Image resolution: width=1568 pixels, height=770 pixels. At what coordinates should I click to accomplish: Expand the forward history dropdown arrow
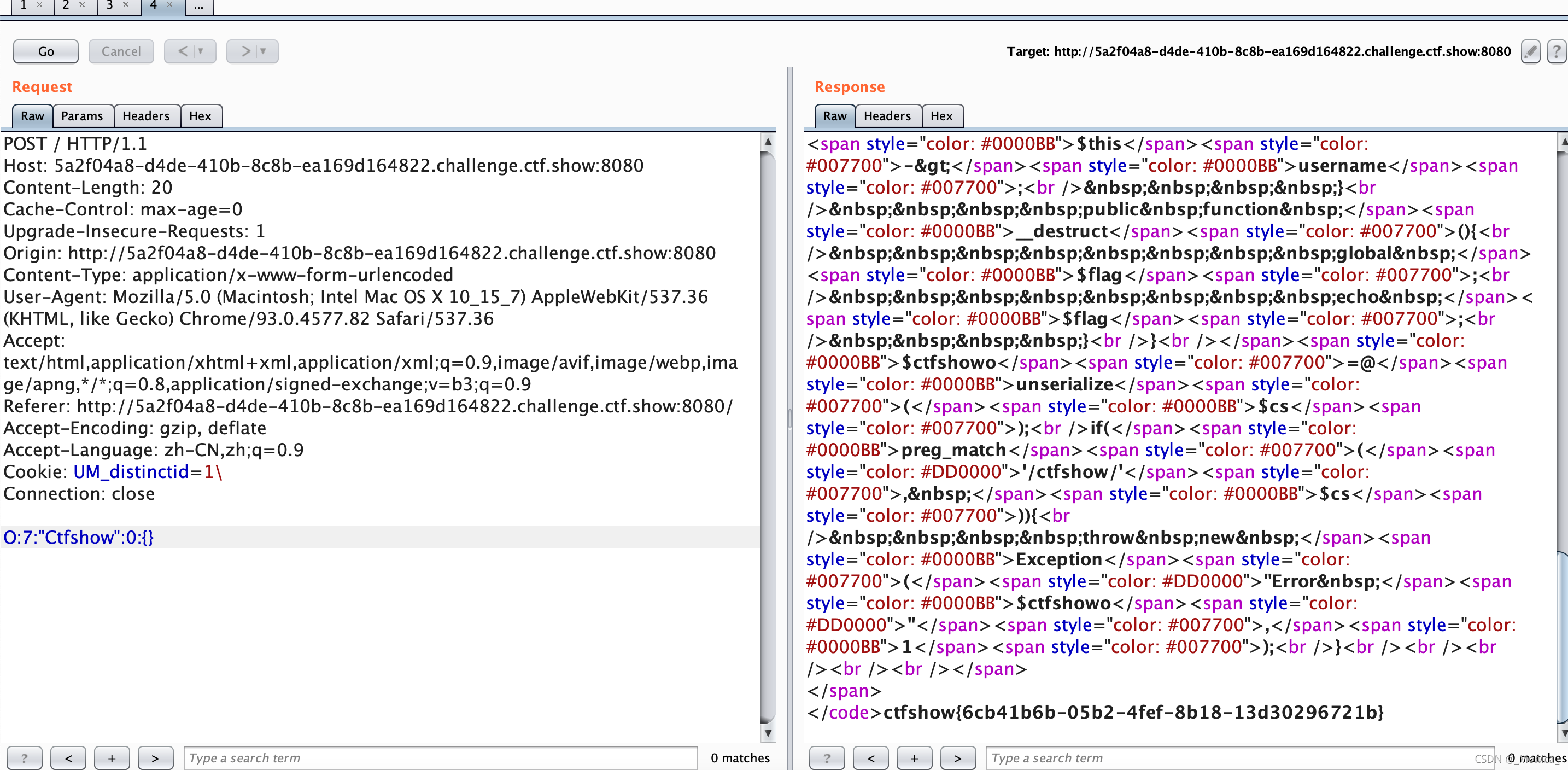pos(264,52)
